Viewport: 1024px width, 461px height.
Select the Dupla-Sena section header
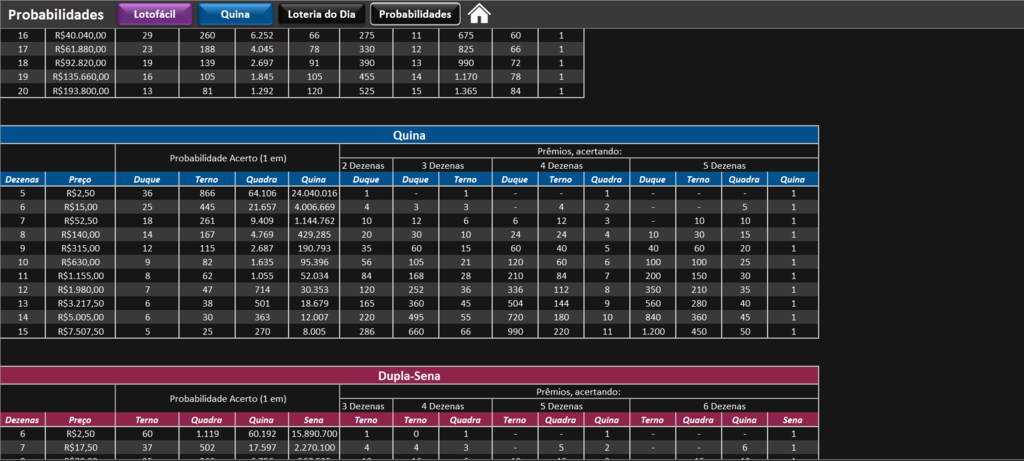[x=409, y=375]
